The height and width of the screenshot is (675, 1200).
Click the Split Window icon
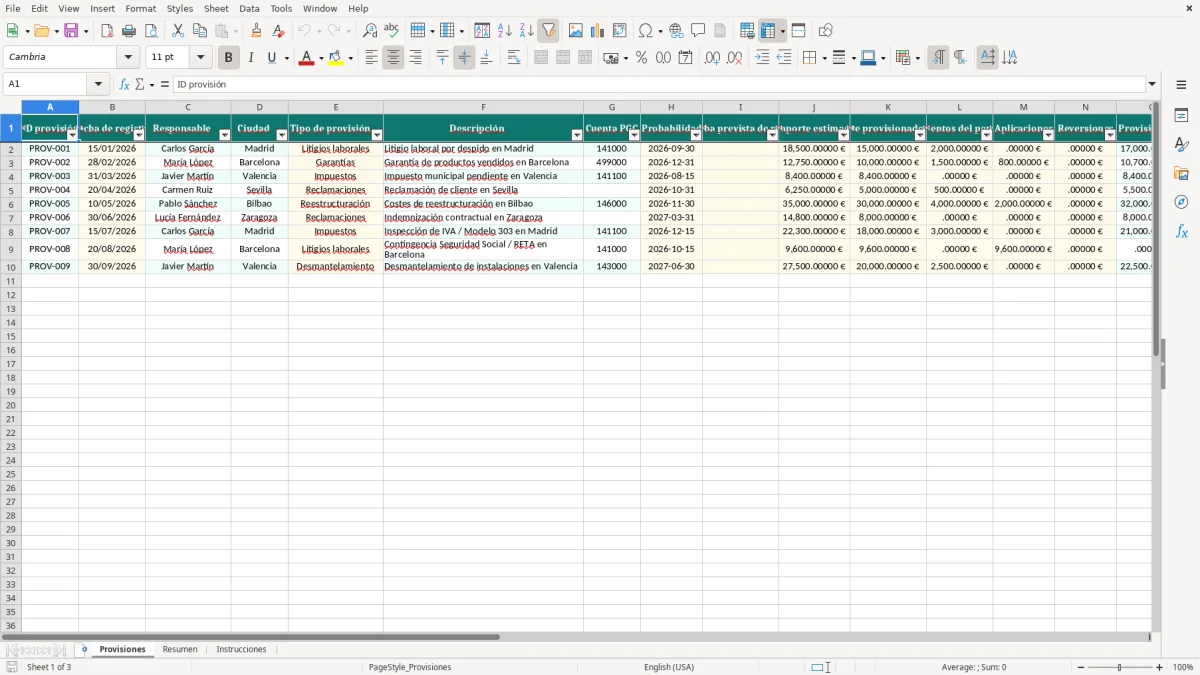click(x=798, y=31)
